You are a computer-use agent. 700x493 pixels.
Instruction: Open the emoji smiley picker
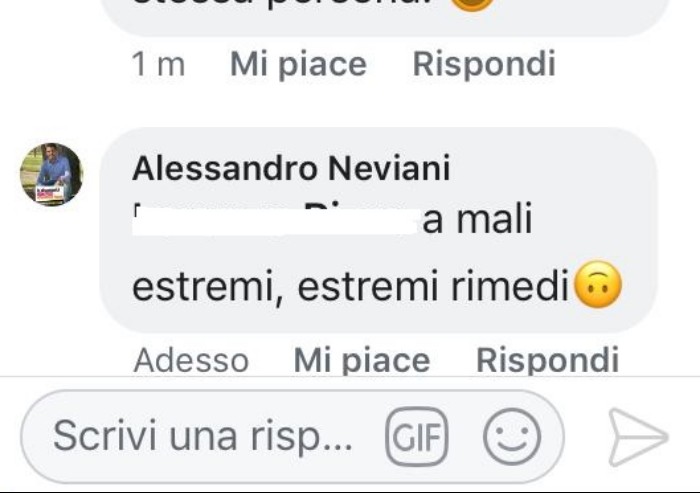tap(512, 436)
